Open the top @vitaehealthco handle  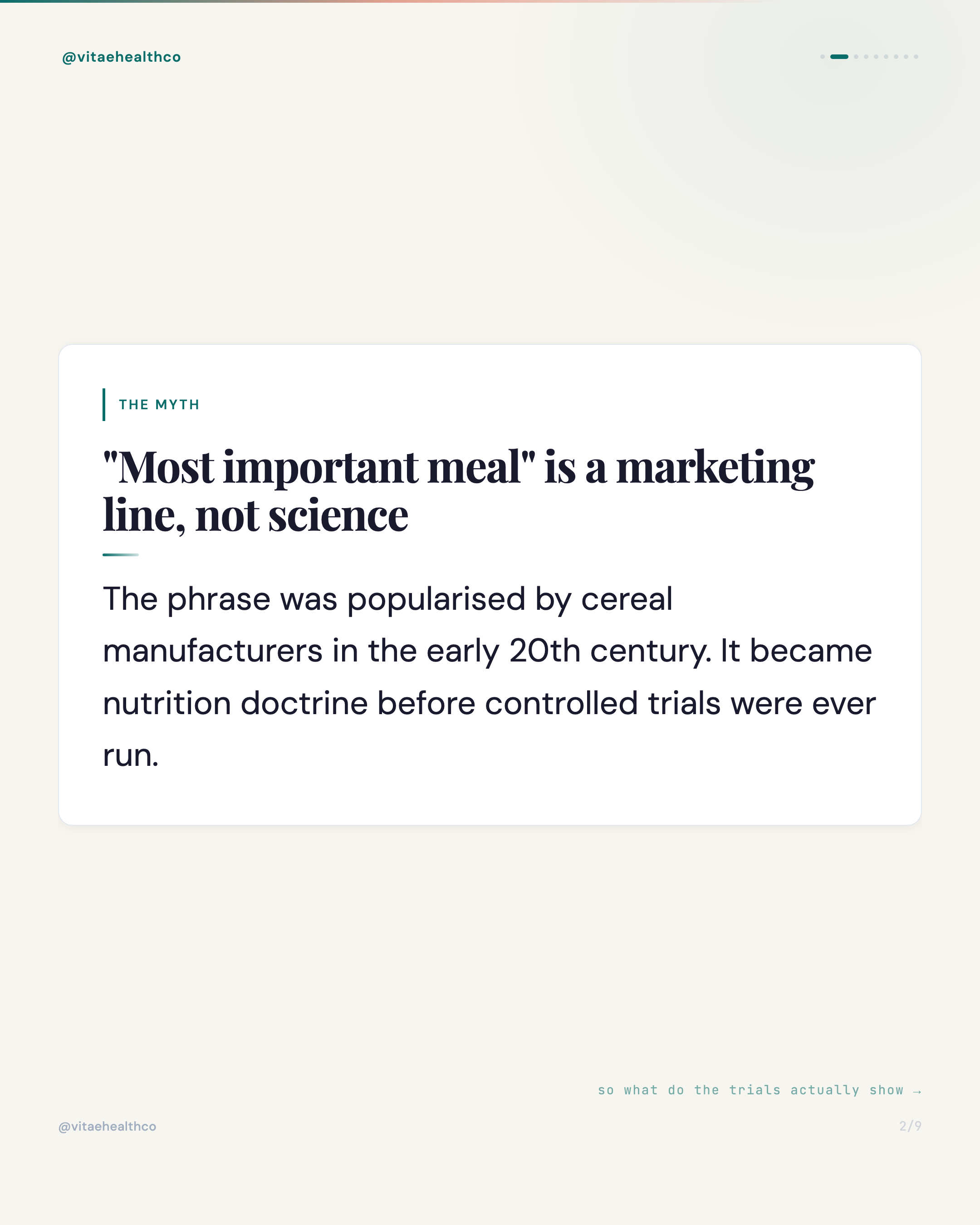(x=122, y=57)
